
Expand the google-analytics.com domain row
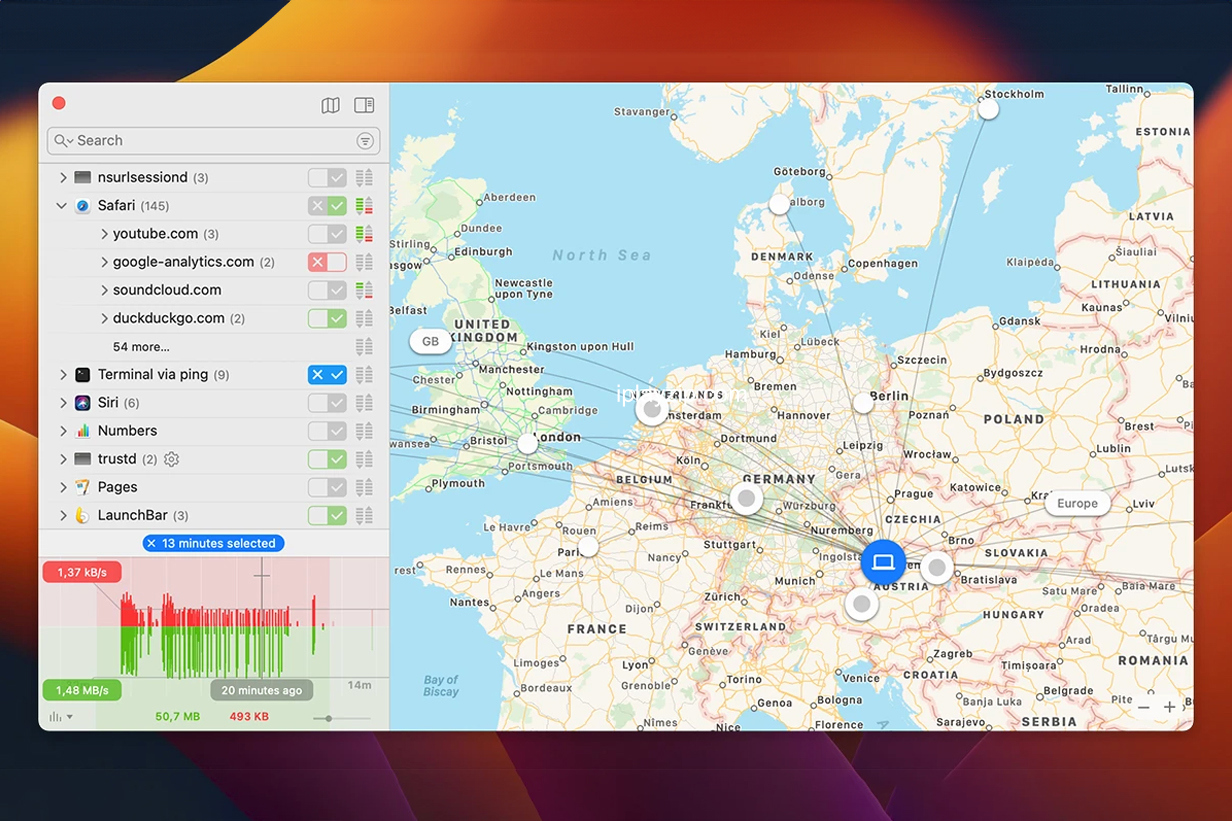coord(104,262)
